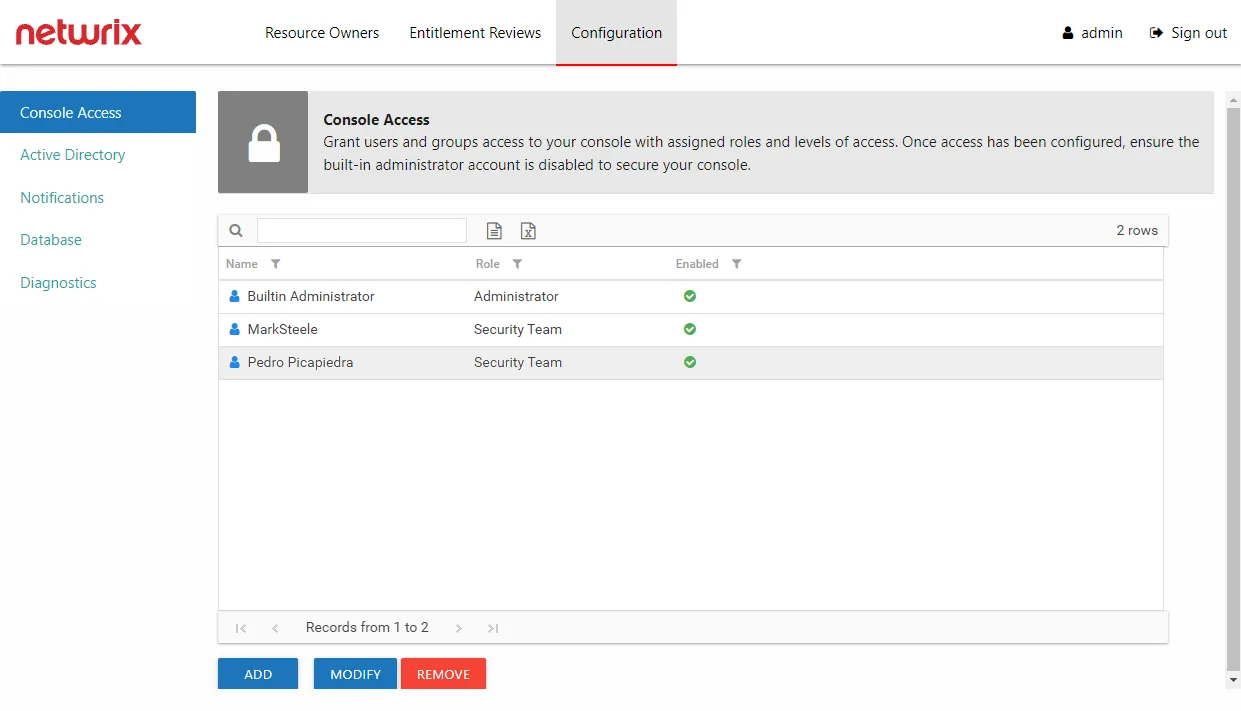Click the admin user icon
1241x711 pixels.
[x=1068, y=33]
